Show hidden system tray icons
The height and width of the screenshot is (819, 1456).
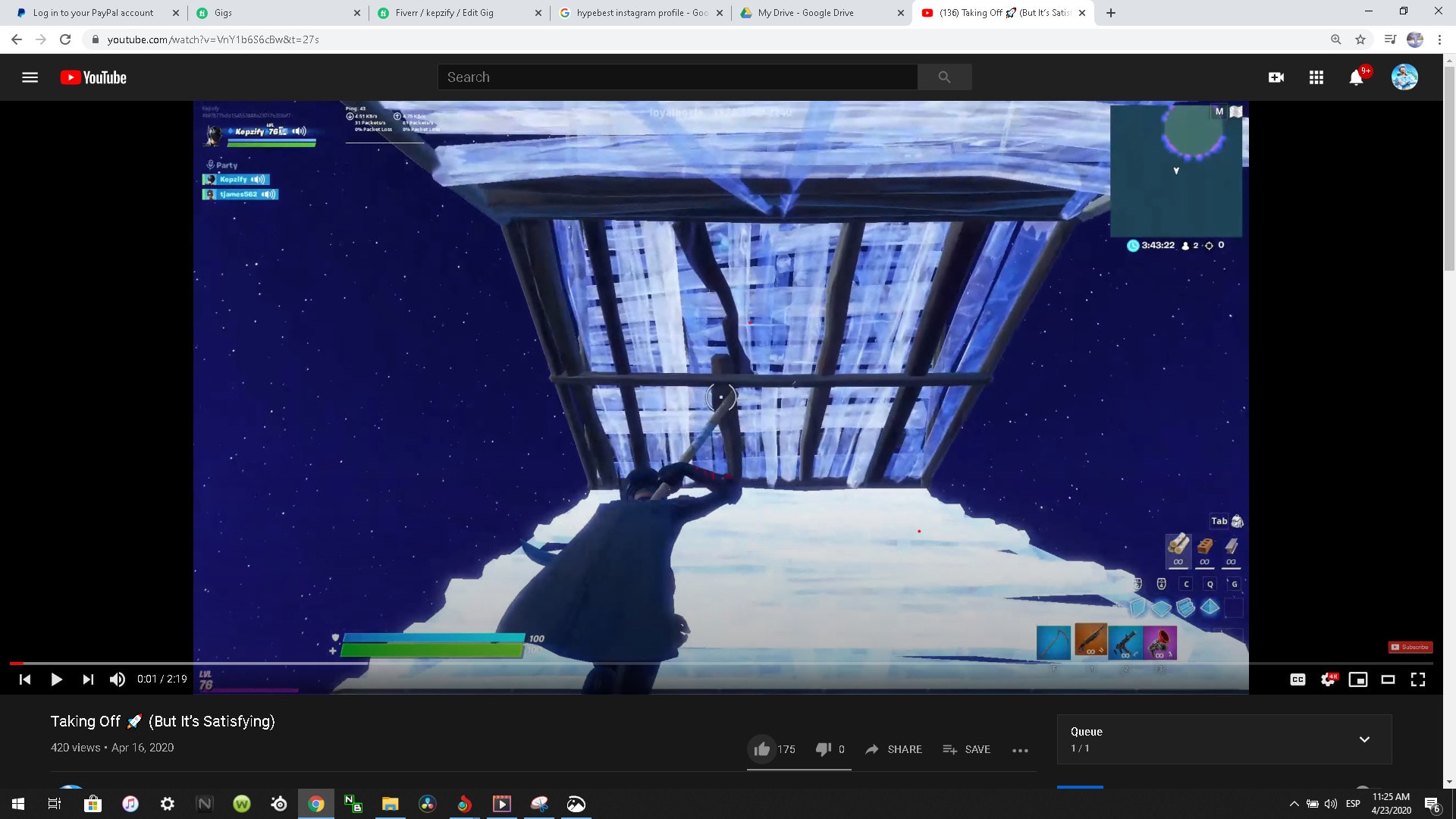(x=1294, y=804)
